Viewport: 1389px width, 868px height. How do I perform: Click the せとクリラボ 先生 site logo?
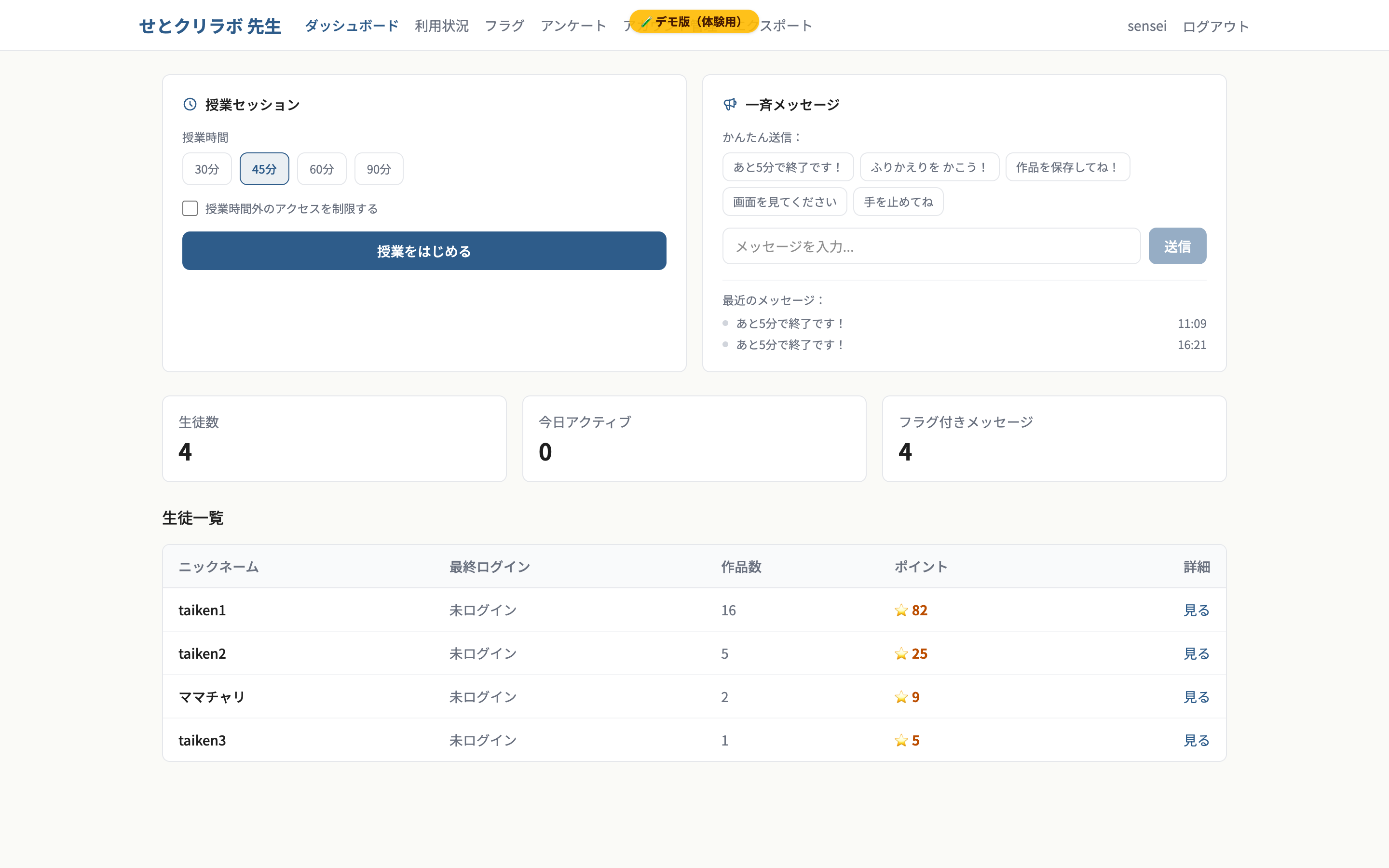click(210, 26)
